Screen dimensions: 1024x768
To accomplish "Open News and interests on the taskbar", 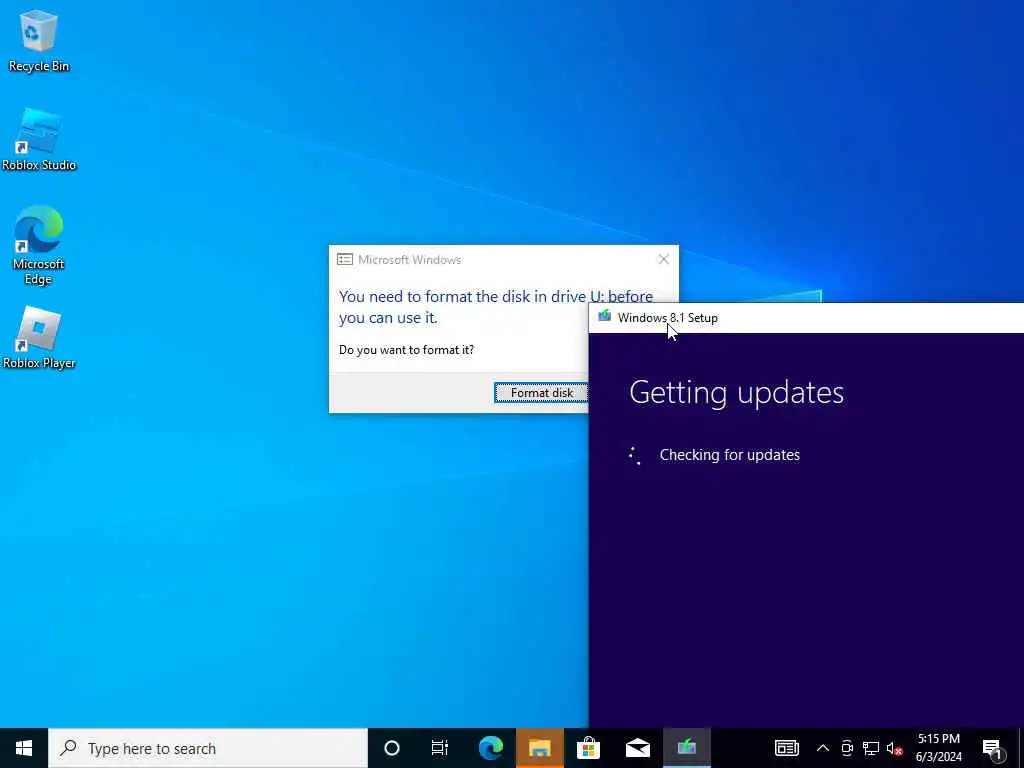I will click(x=786, y=748).
